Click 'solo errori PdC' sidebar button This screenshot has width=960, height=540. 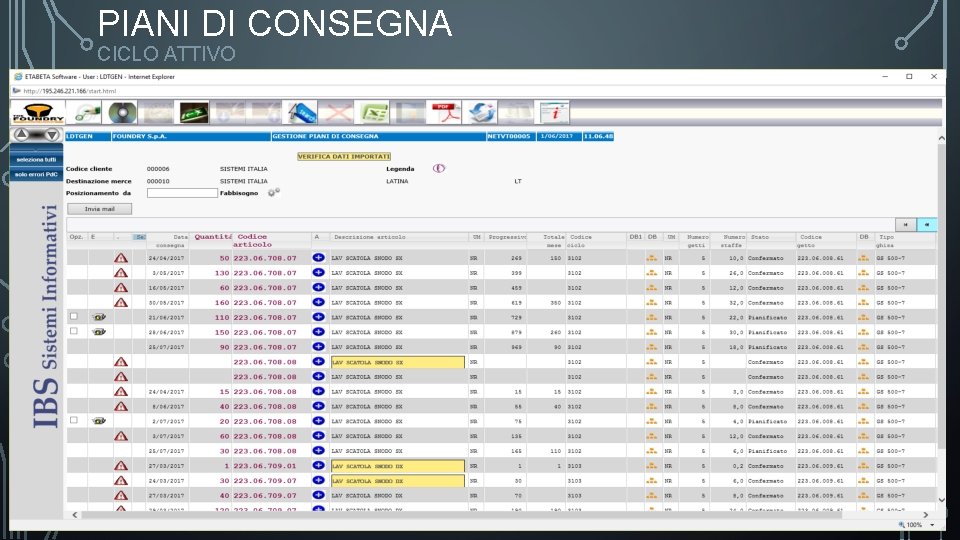(36, 174)
